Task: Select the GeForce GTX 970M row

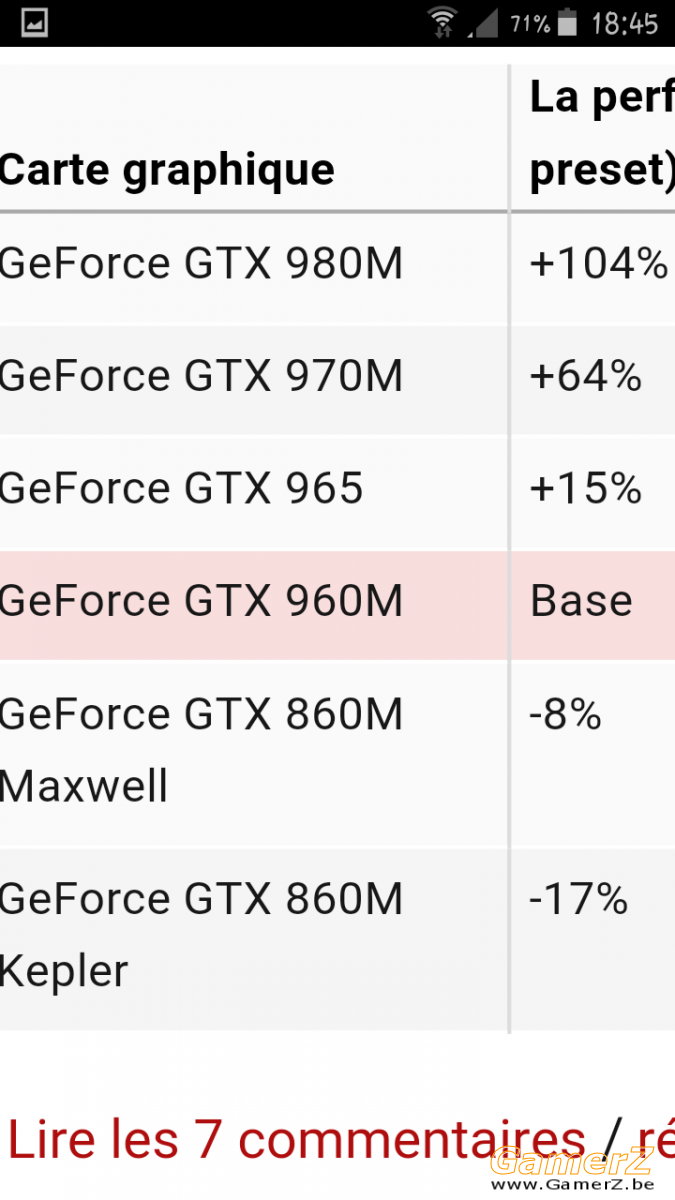Action: pos(337,378)
